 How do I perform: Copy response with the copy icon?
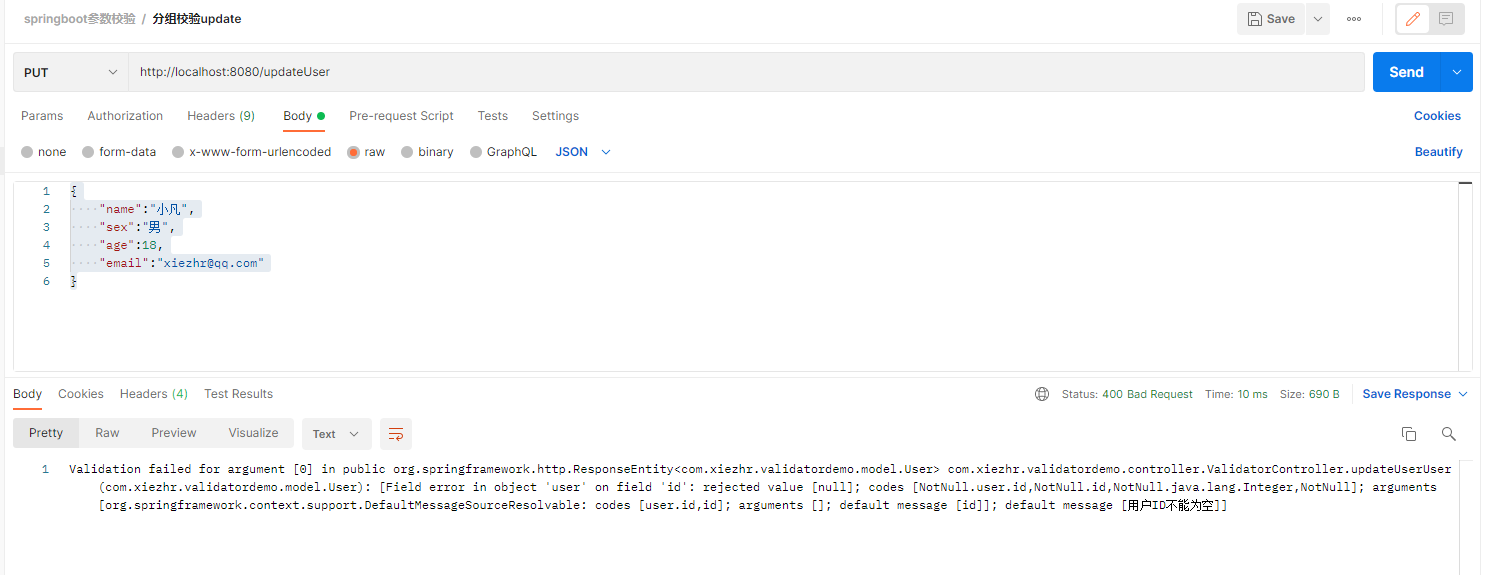click(1409, 433)
